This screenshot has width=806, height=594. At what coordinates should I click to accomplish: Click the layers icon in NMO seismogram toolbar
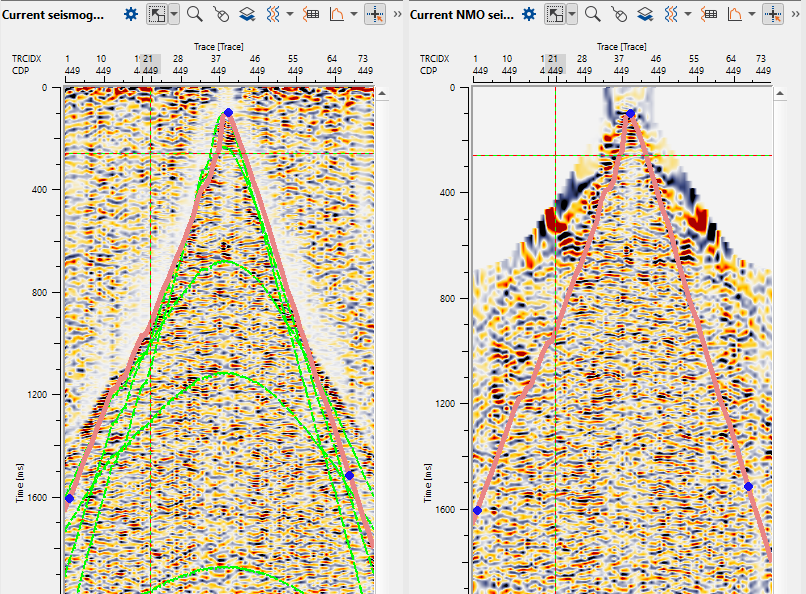[x=646, y=14]
